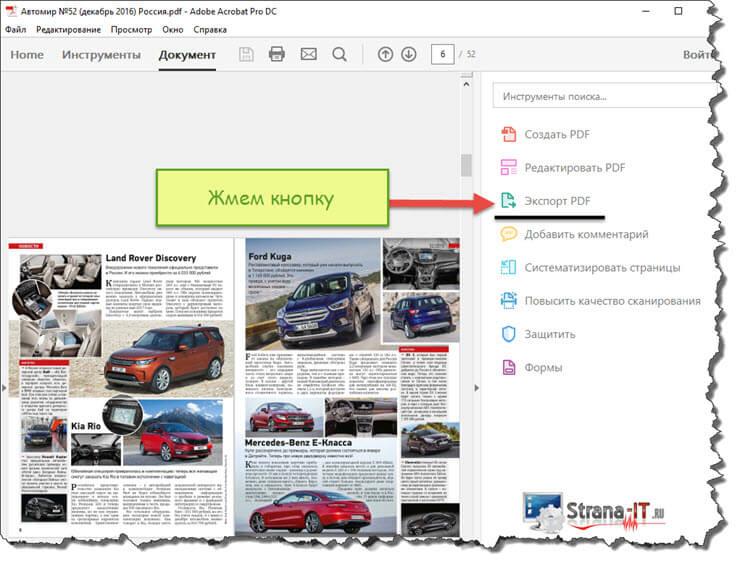The height and width of the screenshot is (566, 740).
Task: Open the Защитить tool label
Action: (550, 334)
